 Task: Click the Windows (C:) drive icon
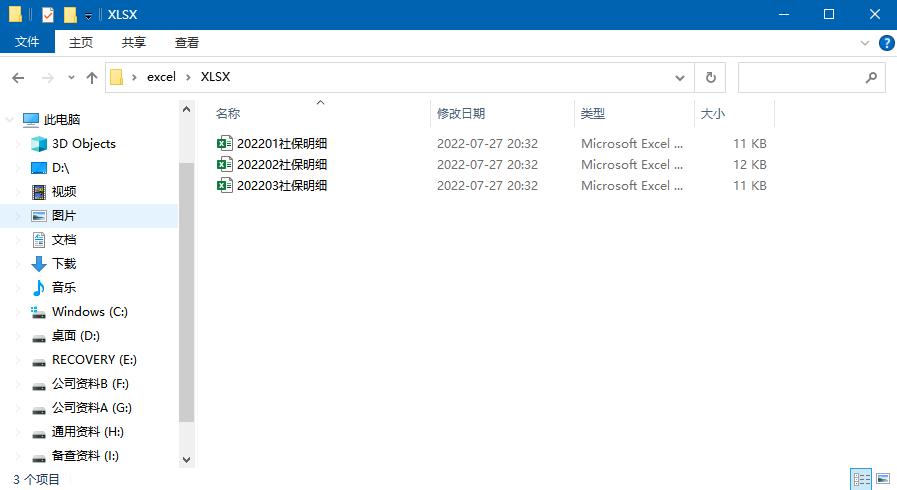point(38,312)
